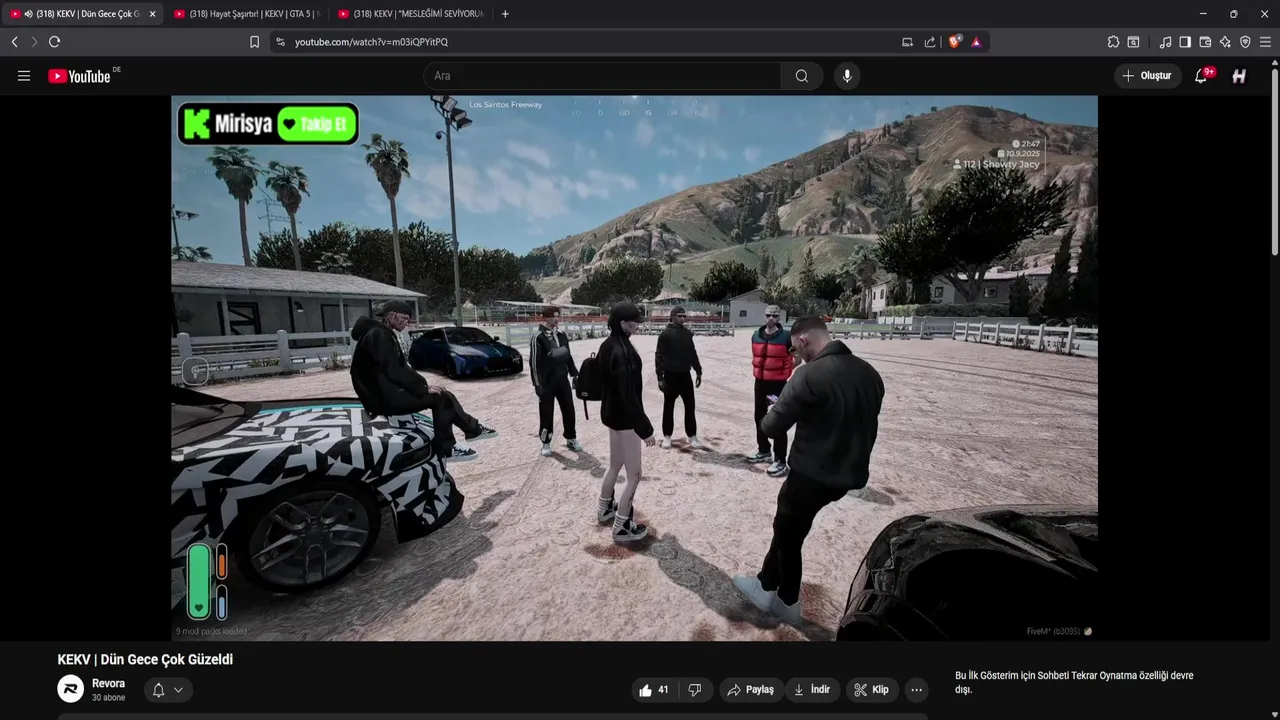Go to the YouTube home logo
The height and width of the screenshot is (720, 1280).
79,76
